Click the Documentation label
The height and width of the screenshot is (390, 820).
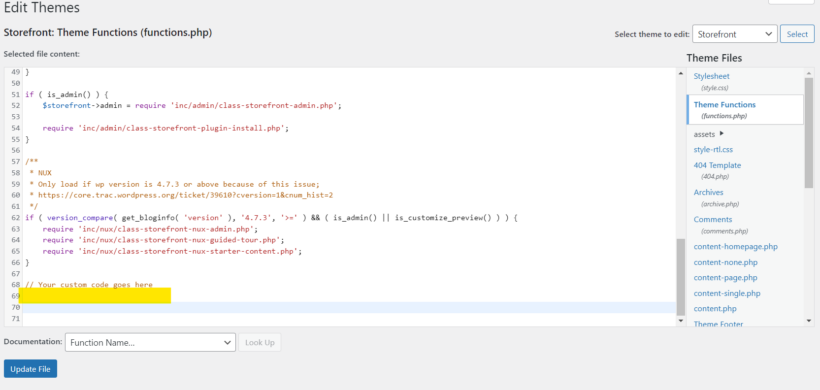(x=32, y=341)
